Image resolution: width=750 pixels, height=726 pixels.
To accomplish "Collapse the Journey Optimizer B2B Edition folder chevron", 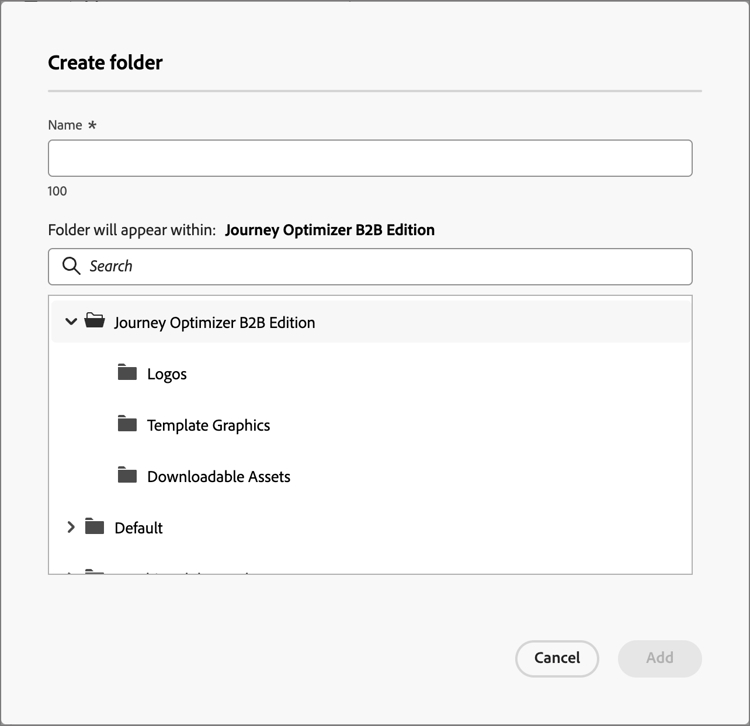I will point(71,321).
